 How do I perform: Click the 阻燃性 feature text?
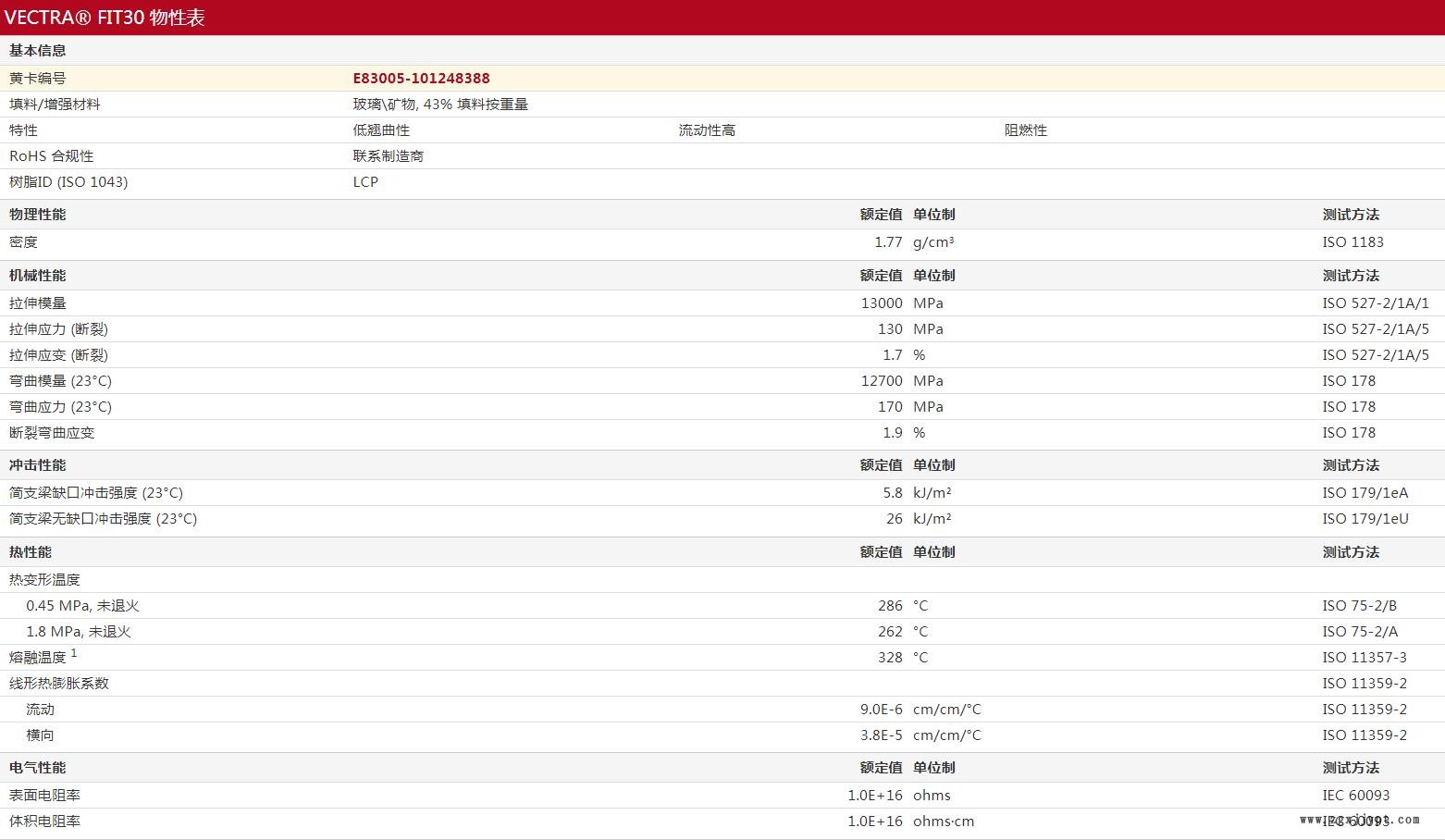point(1026,130)
